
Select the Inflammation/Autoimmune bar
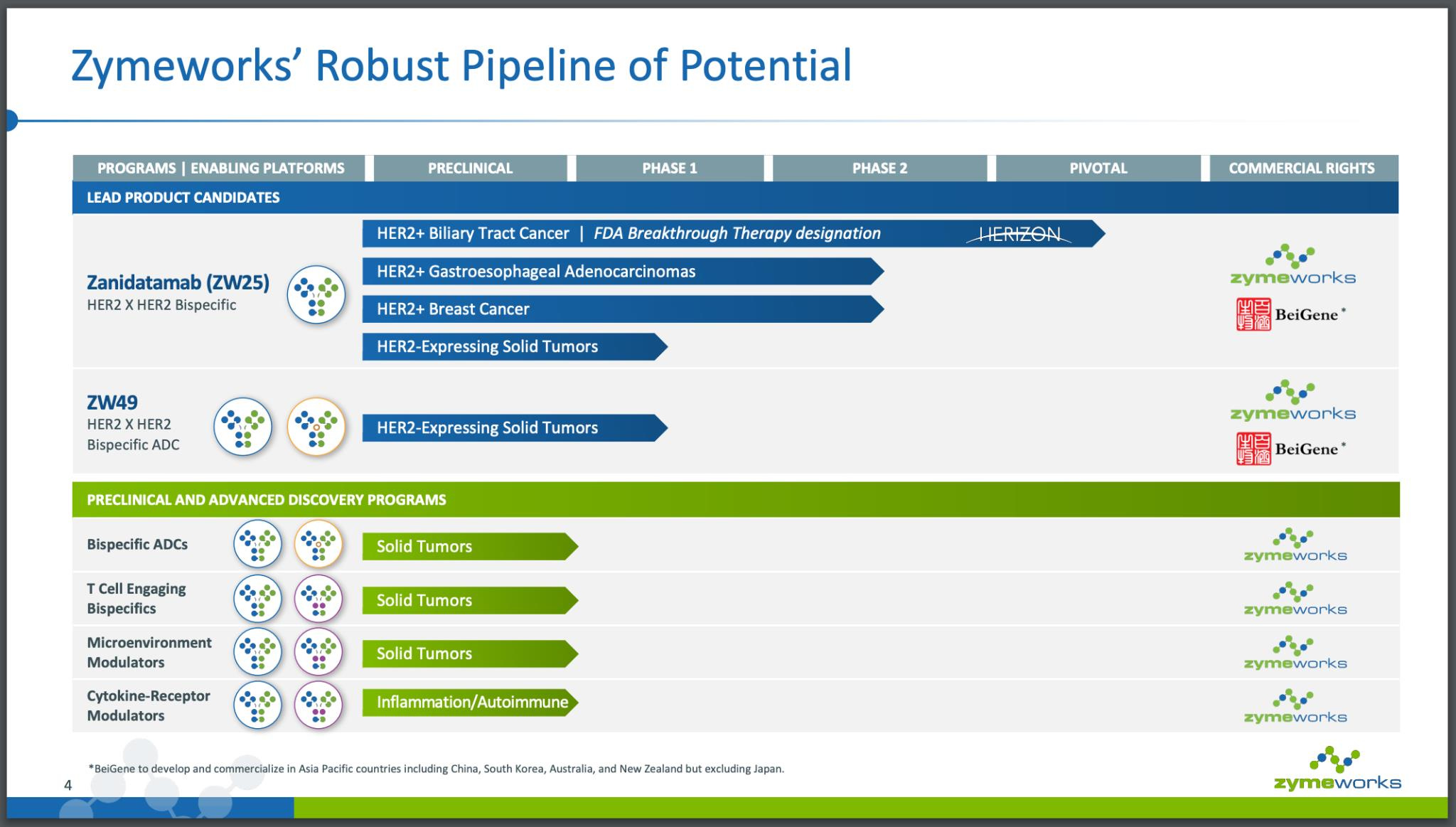[470, 702]
